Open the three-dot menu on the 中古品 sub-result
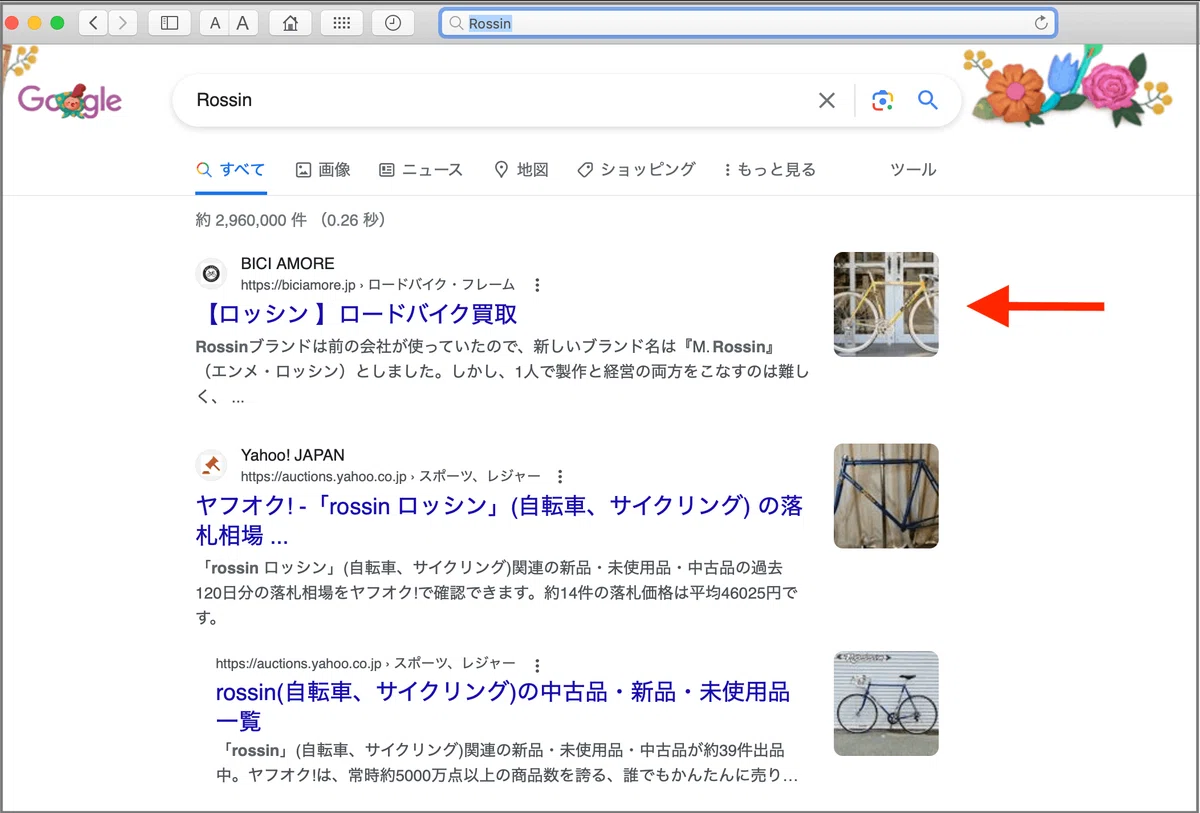The width and height of the screenshot is (1200, 813). pyautogui.click(x=537, y=665)
